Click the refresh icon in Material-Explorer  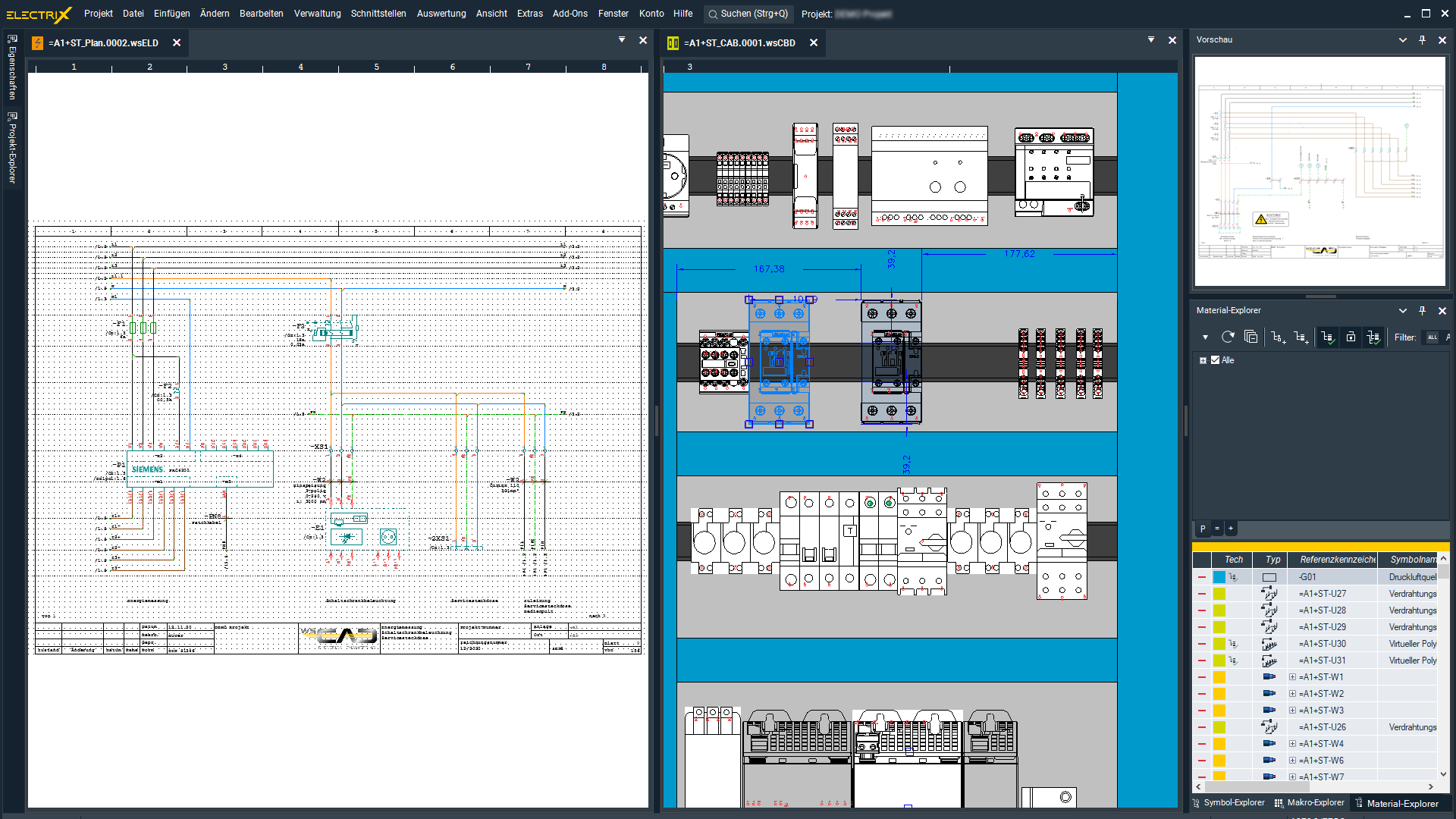[1228, 337]
